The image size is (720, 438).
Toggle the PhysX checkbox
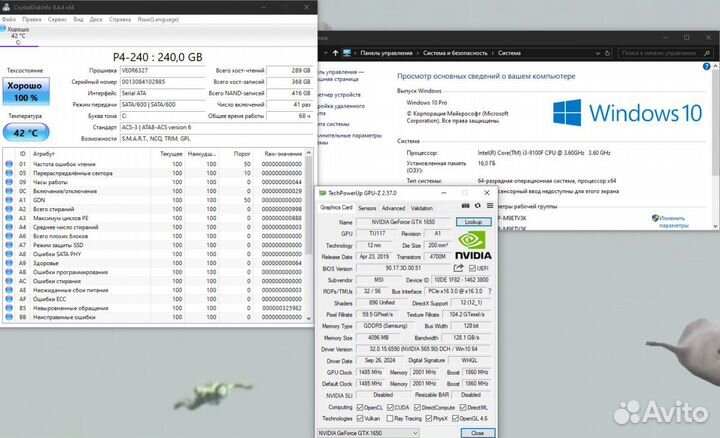[x=428, y=418]
